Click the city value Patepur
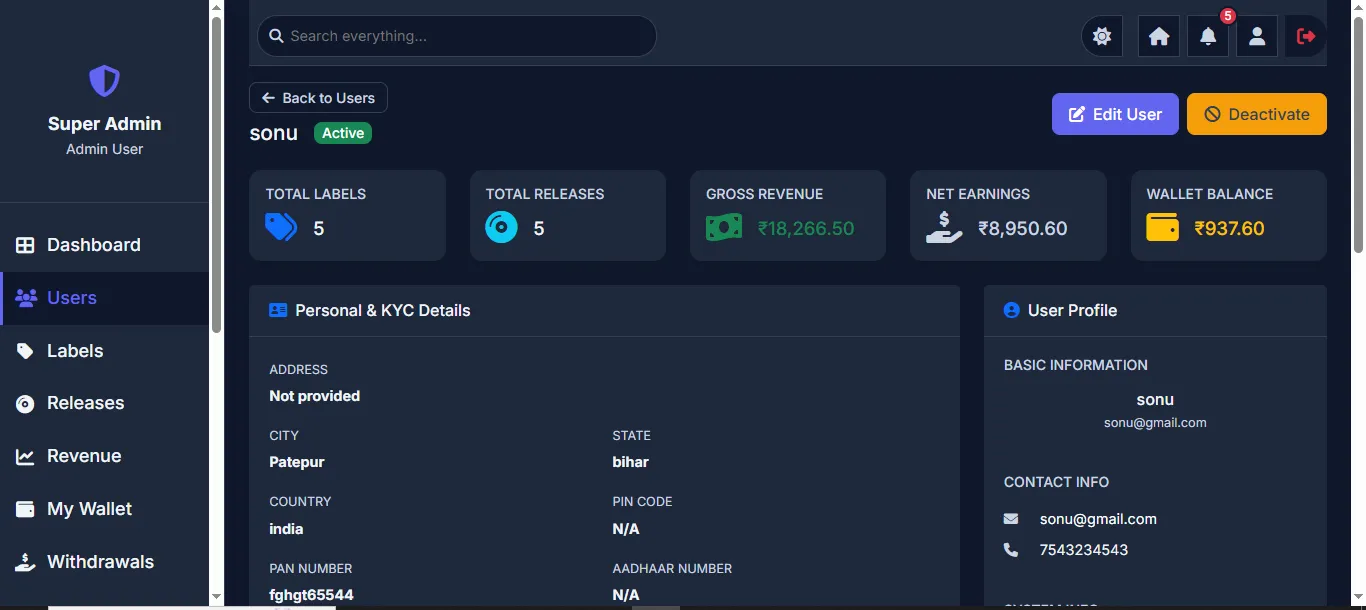 (297, 462)
